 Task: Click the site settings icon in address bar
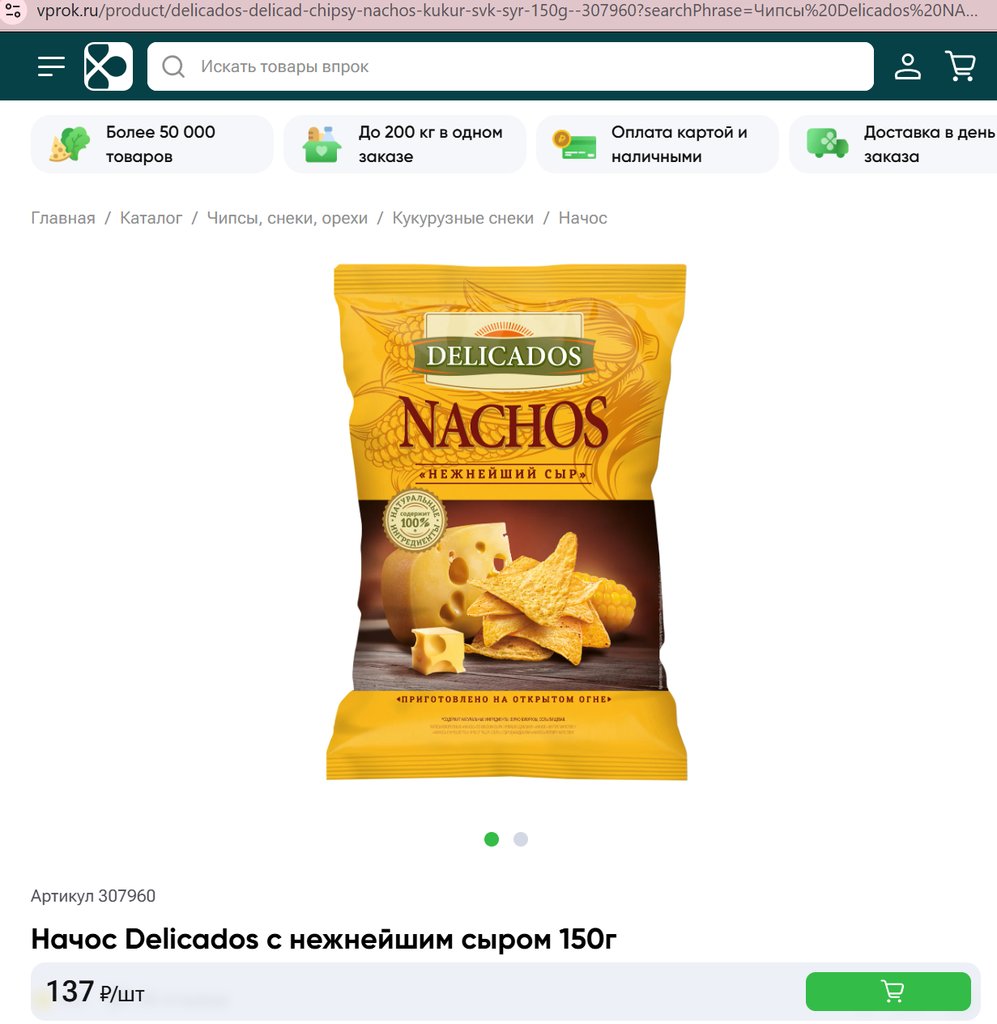pos(12,10)
